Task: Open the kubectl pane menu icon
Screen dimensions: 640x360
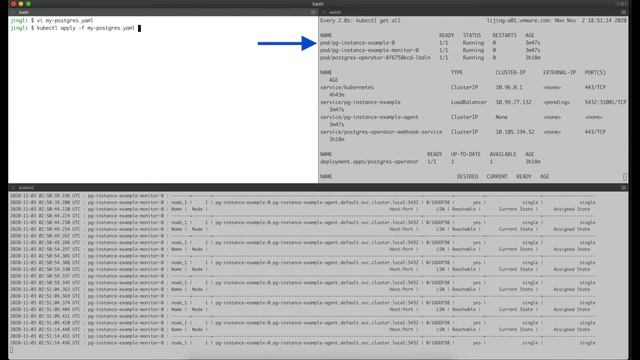Action: (623, 188)
